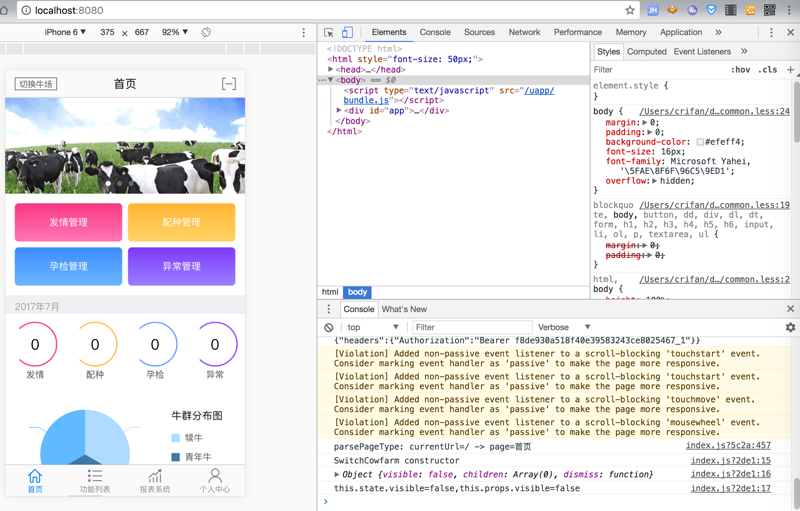Tap the 切换牛场 button

[36, 84]
